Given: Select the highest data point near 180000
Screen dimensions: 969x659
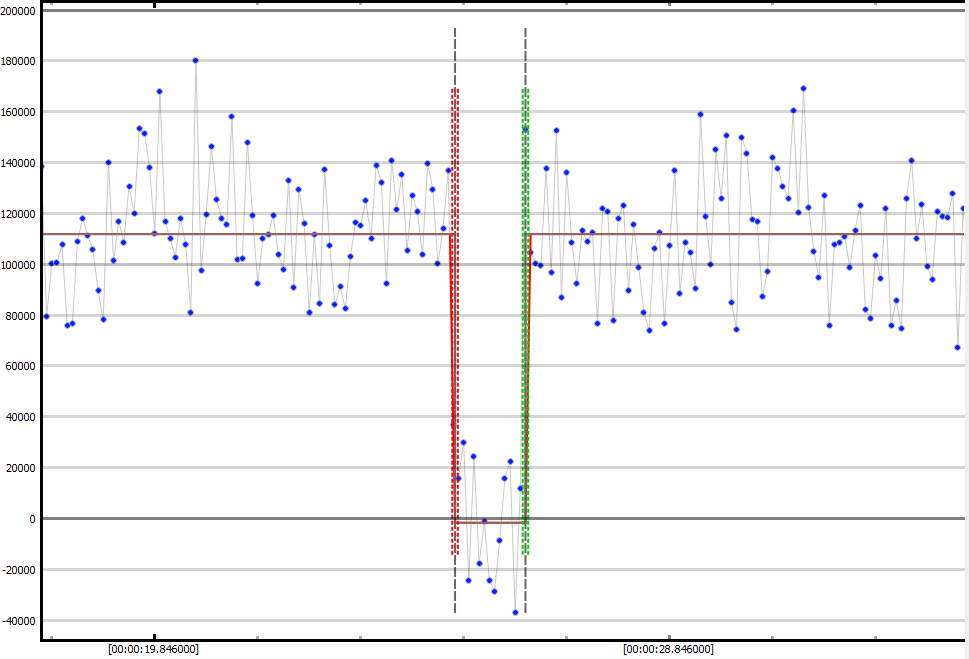Looking at the screenshot, I should pos(195,60).
